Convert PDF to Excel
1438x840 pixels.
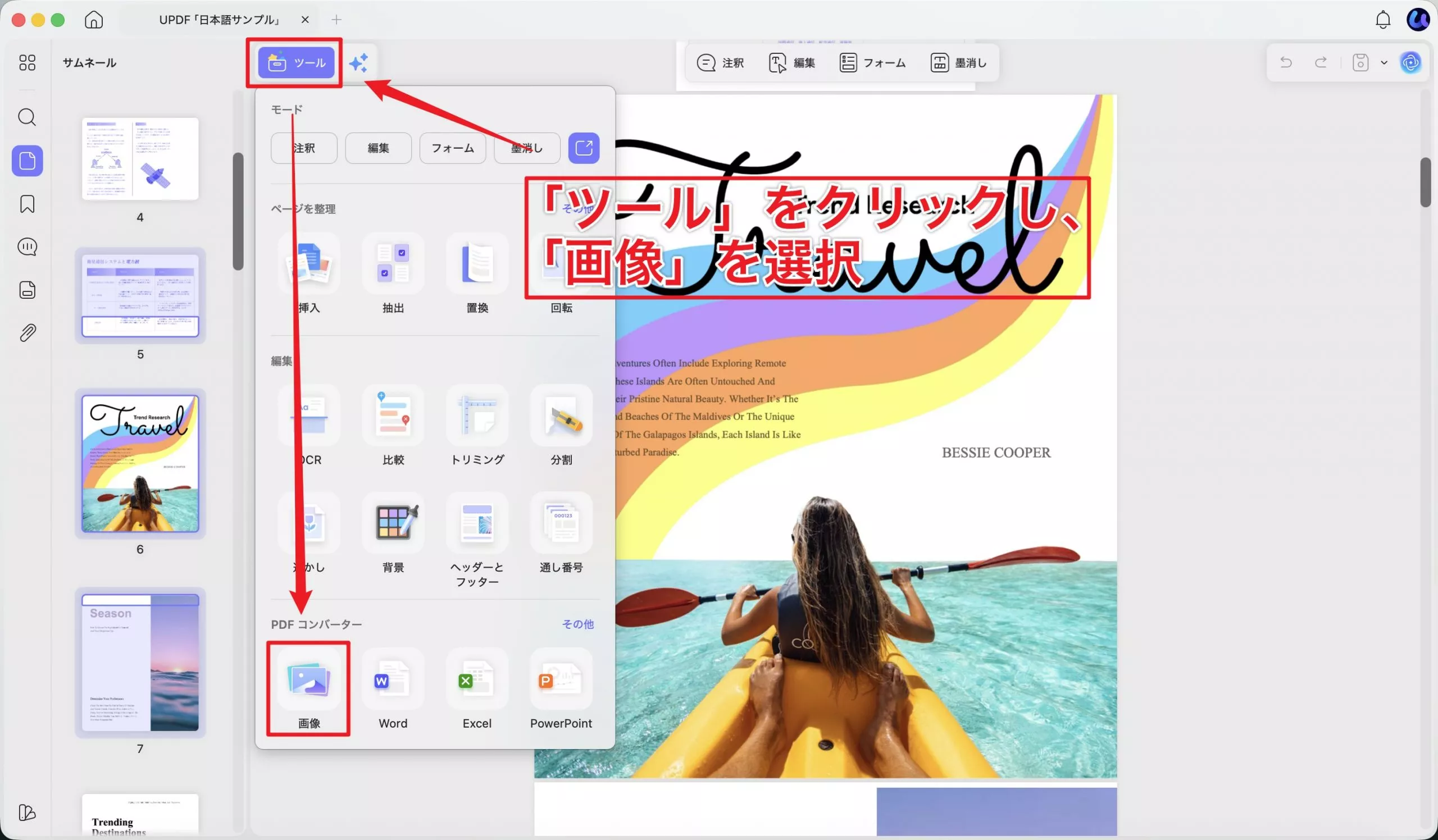tap(477, 690)
